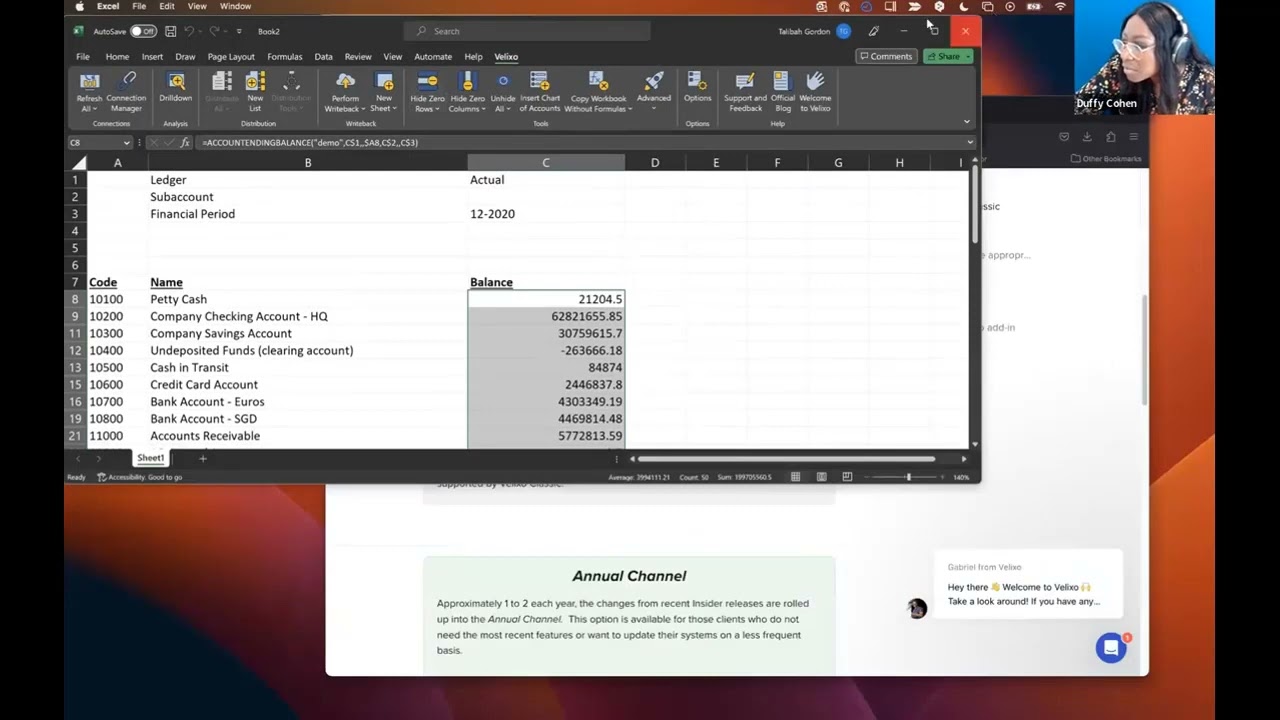Click the Undo arrow icon
This screenshot has height=720, width=1280.
pyautogui.click(x=189, y=31)
